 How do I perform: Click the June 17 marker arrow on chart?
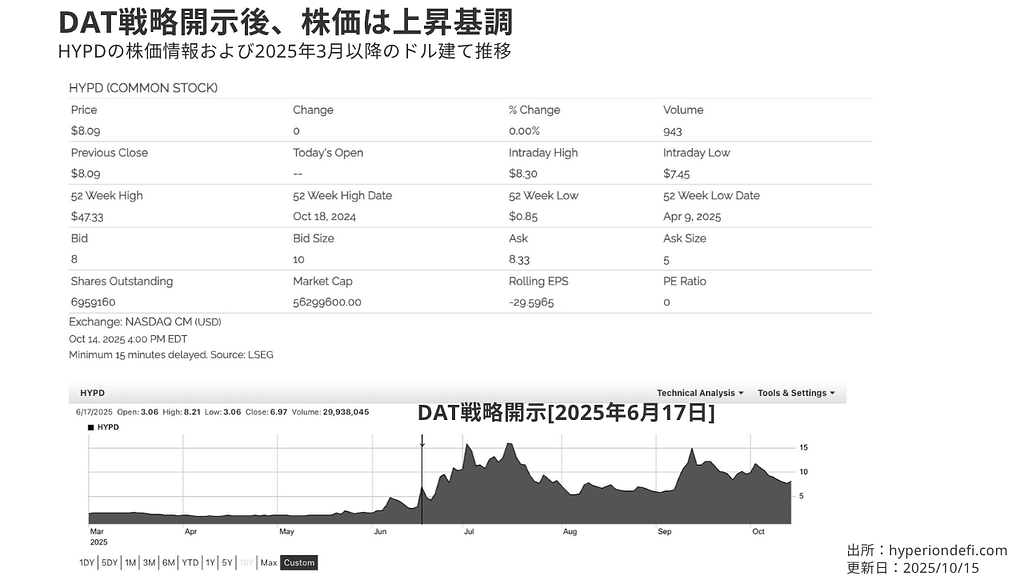click(x=422, y=440)
